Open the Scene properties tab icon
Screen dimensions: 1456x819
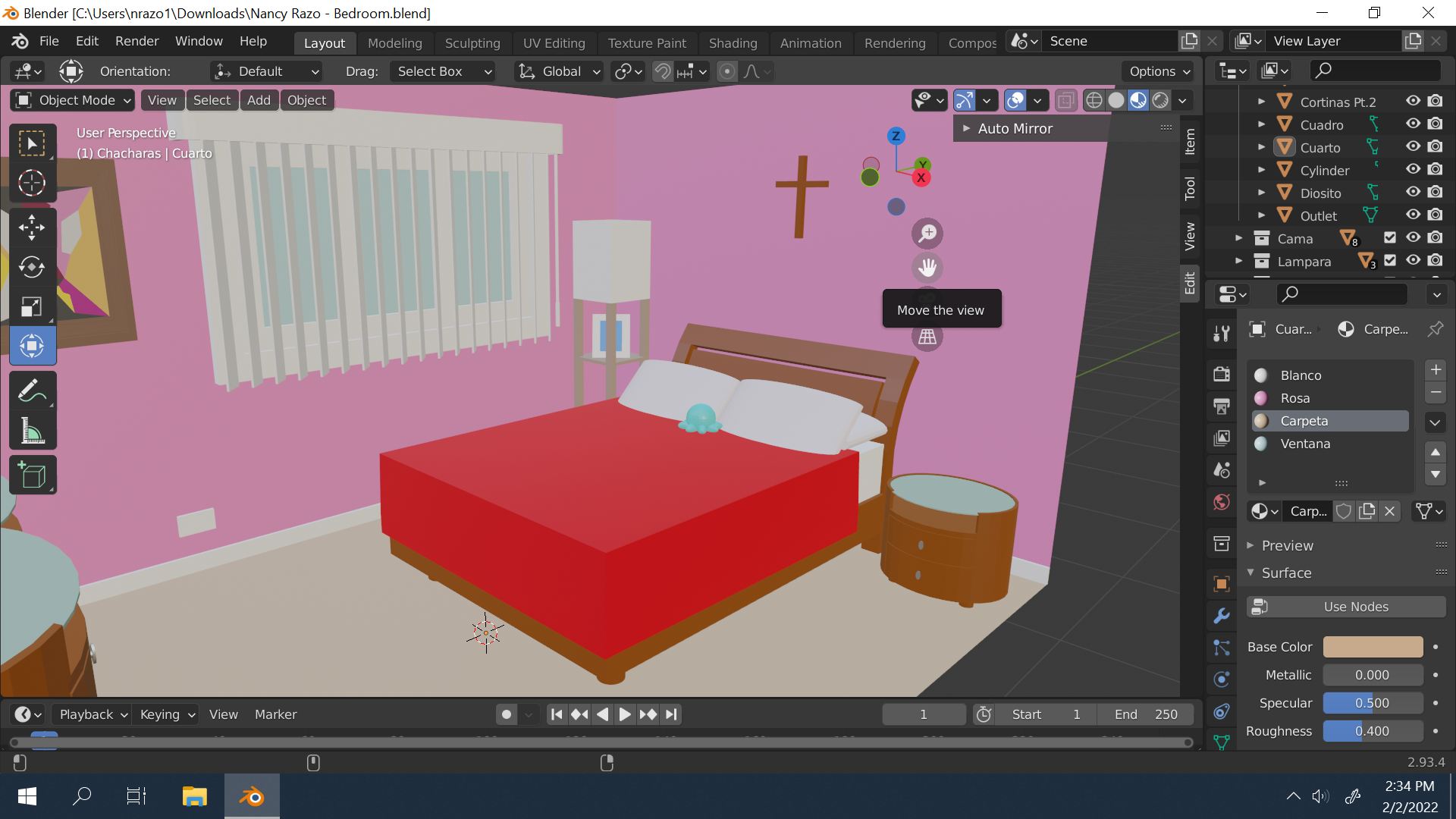coord(1221,469)
